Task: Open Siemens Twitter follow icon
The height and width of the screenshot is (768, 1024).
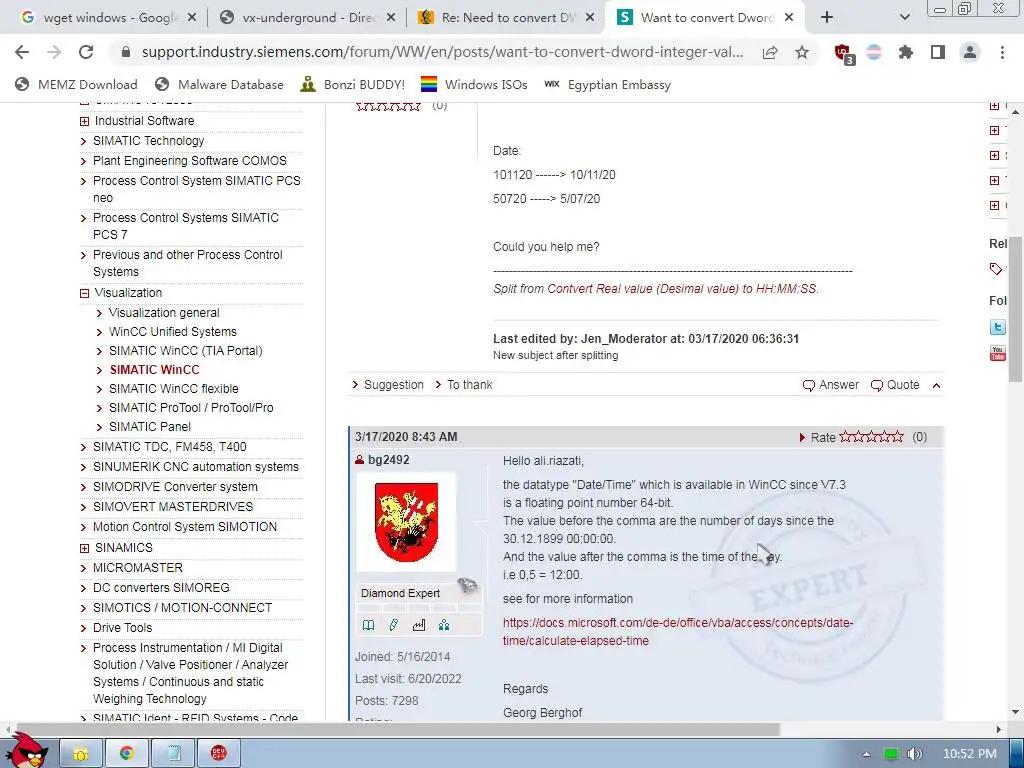Action: (997, 327)
